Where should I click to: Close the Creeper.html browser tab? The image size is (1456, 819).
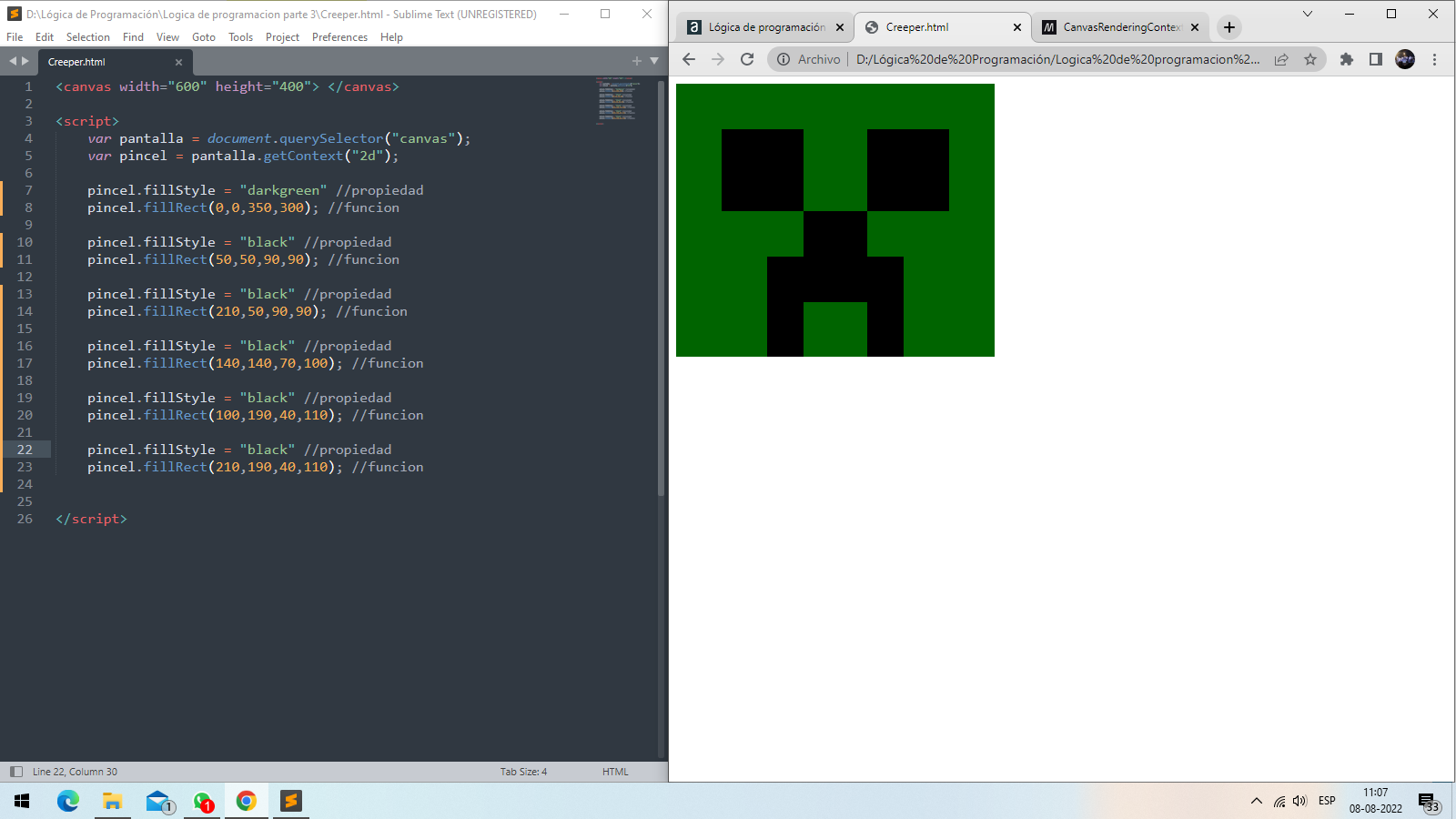coord(1017,27)
